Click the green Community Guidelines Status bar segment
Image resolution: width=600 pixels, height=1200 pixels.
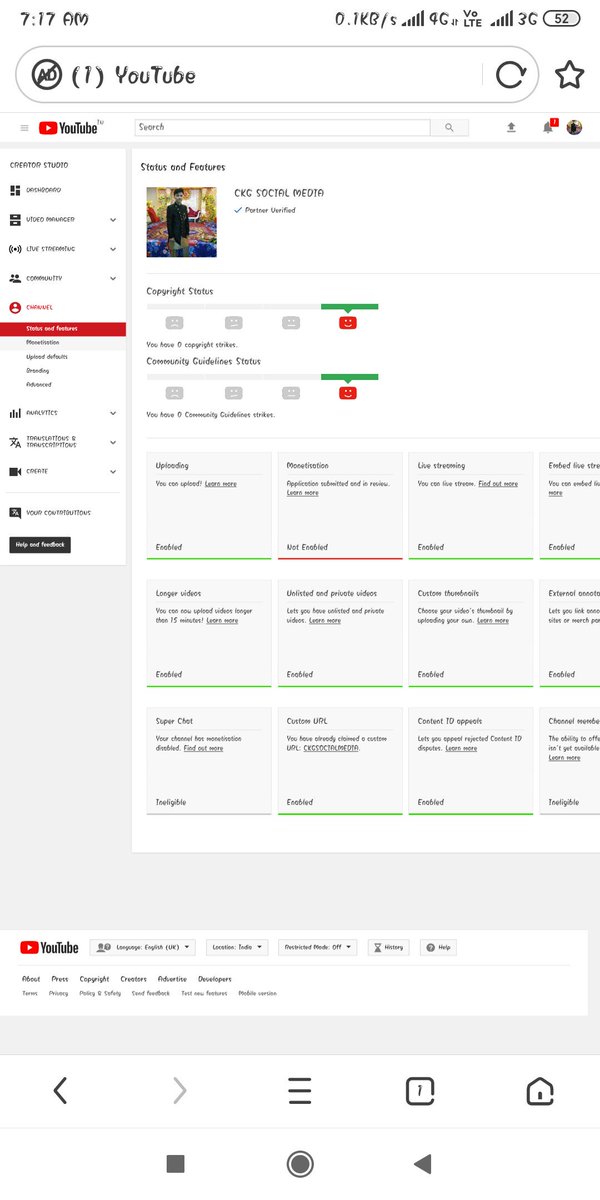[349, 377]
